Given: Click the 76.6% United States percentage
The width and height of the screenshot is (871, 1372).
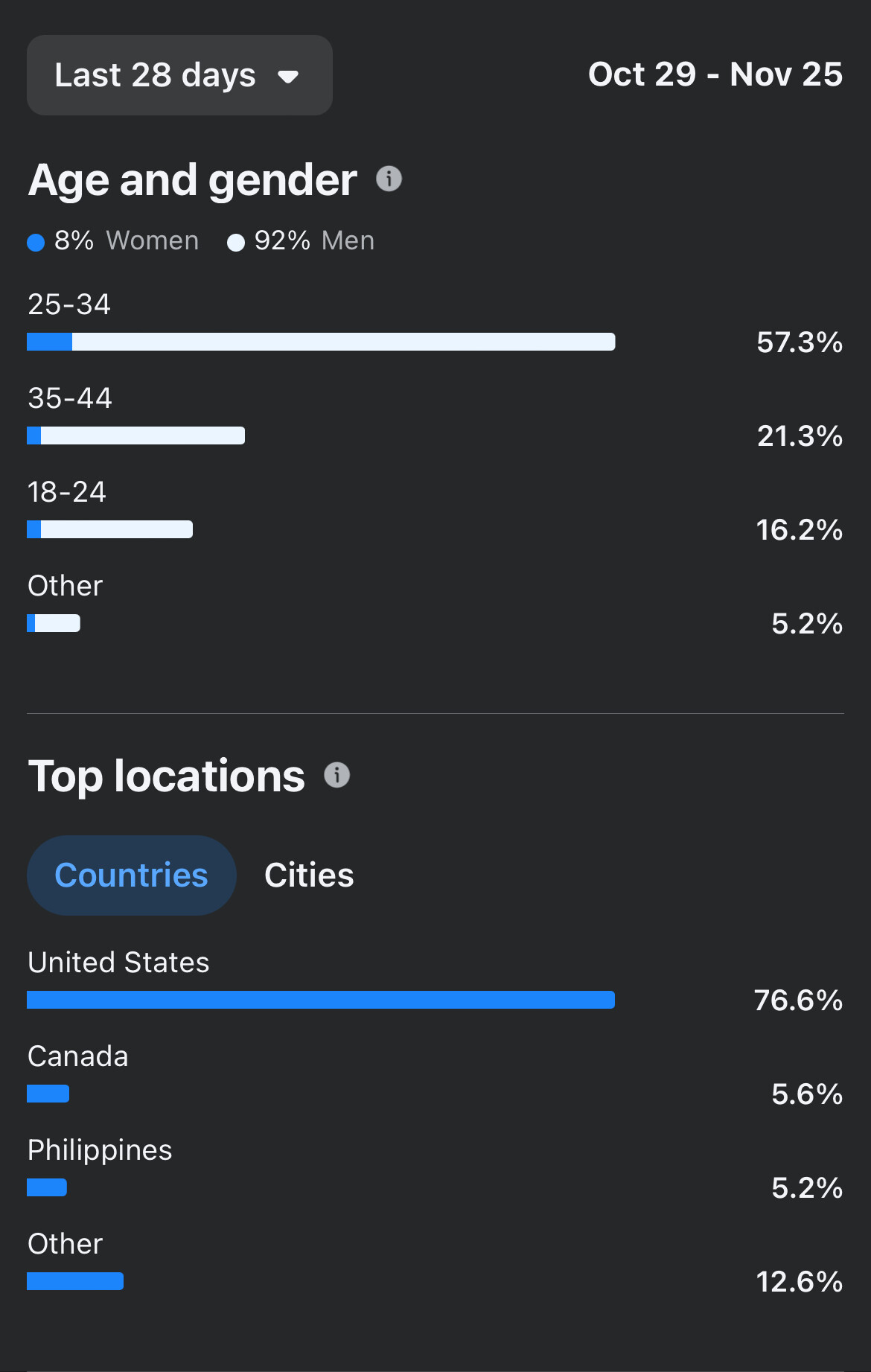Looking at the screenshot, I should tap(798, 1001).
